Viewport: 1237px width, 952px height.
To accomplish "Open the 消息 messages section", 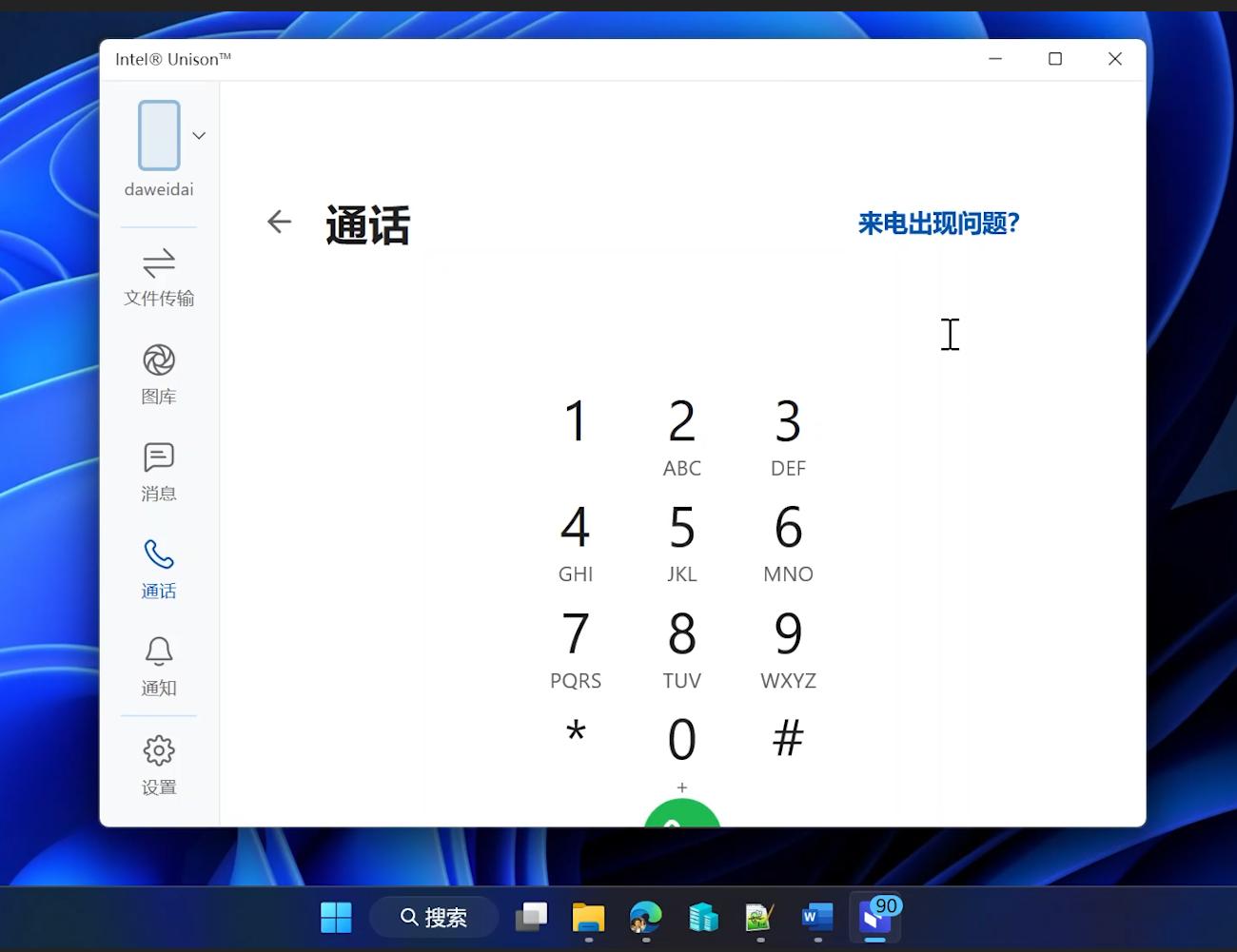I will tap(159, 472).
